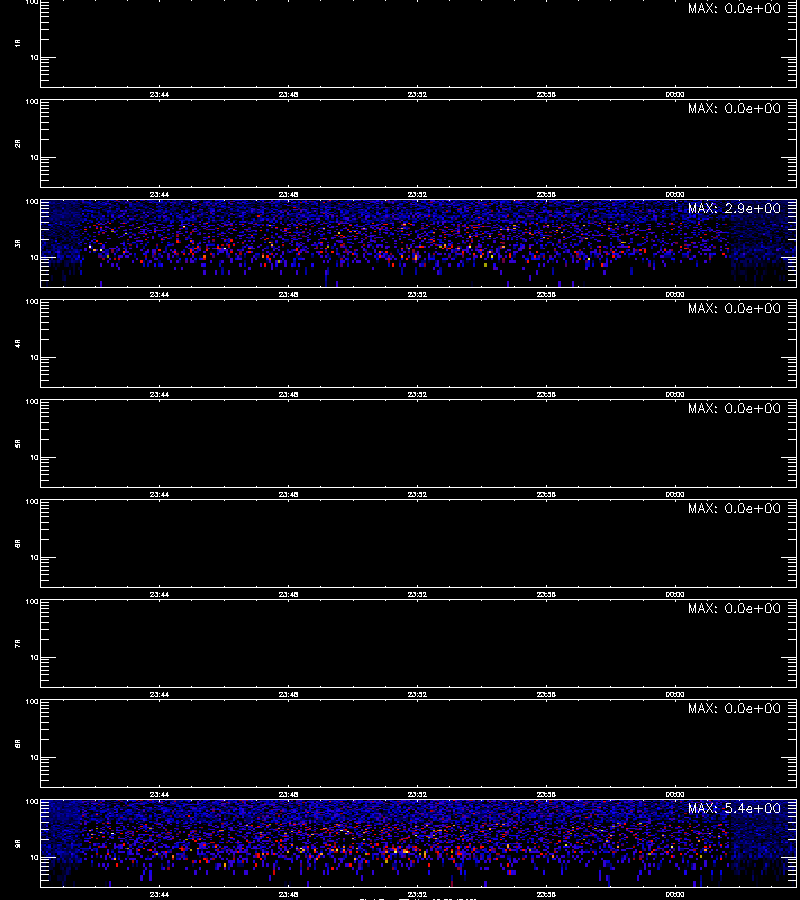The height and width of the screenshot is (900, 800).
Task: Click the 23:52 tick label under 3R panel
Action: pyautogui.click(x=417, y=294)
